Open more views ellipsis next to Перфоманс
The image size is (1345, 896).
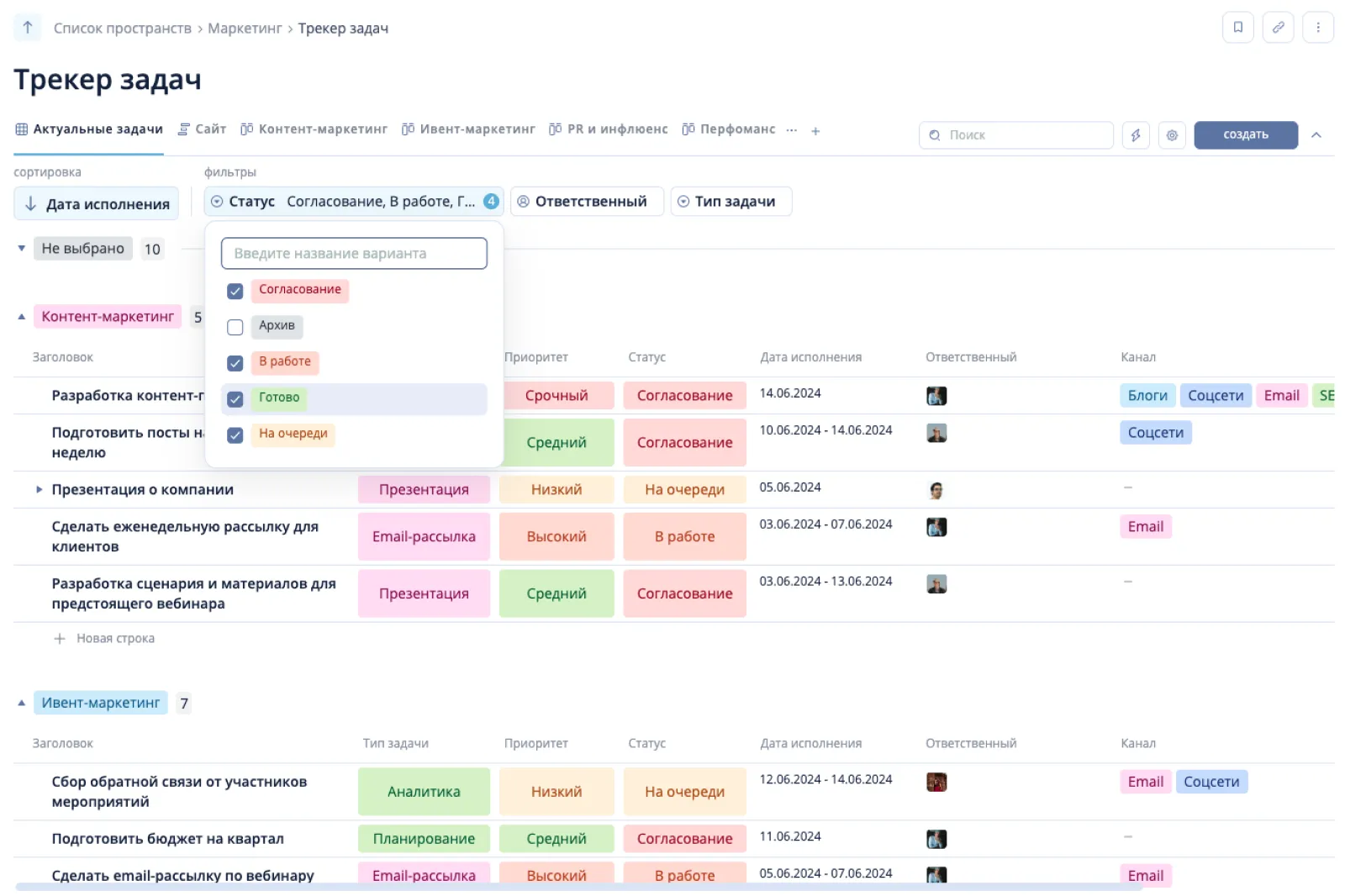[x=791, y=130]
